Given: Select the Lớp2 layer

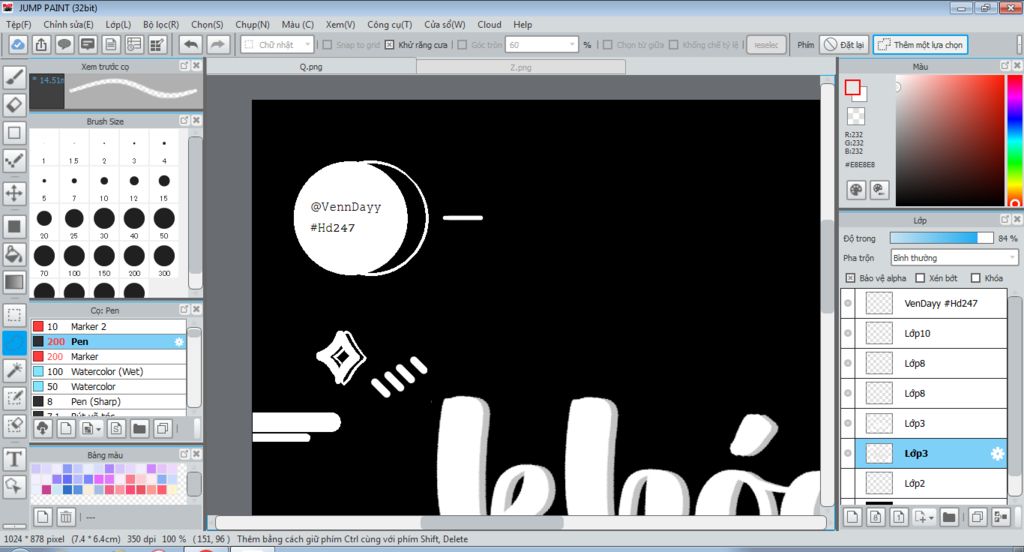Looking at the screenshot, I should click(923, 483).
